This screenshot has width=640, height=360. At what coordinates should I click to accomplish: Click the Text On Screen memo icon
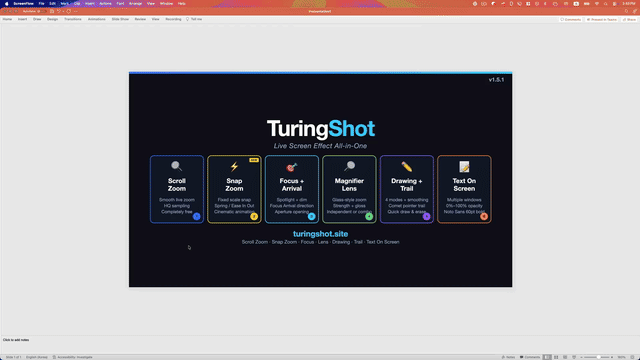pyautogui.click(x=464, y=167)
